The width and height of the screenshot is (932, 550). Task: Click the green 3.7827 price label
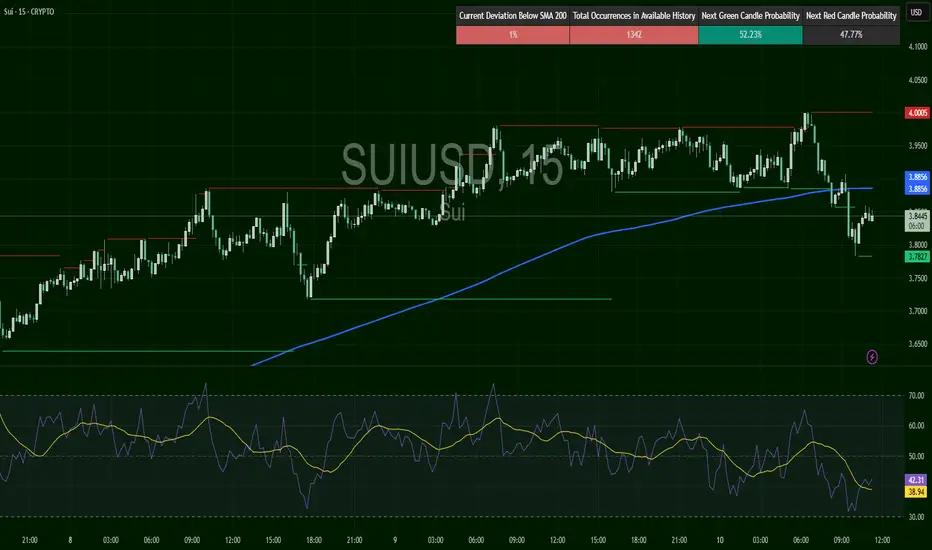(917, 257)
